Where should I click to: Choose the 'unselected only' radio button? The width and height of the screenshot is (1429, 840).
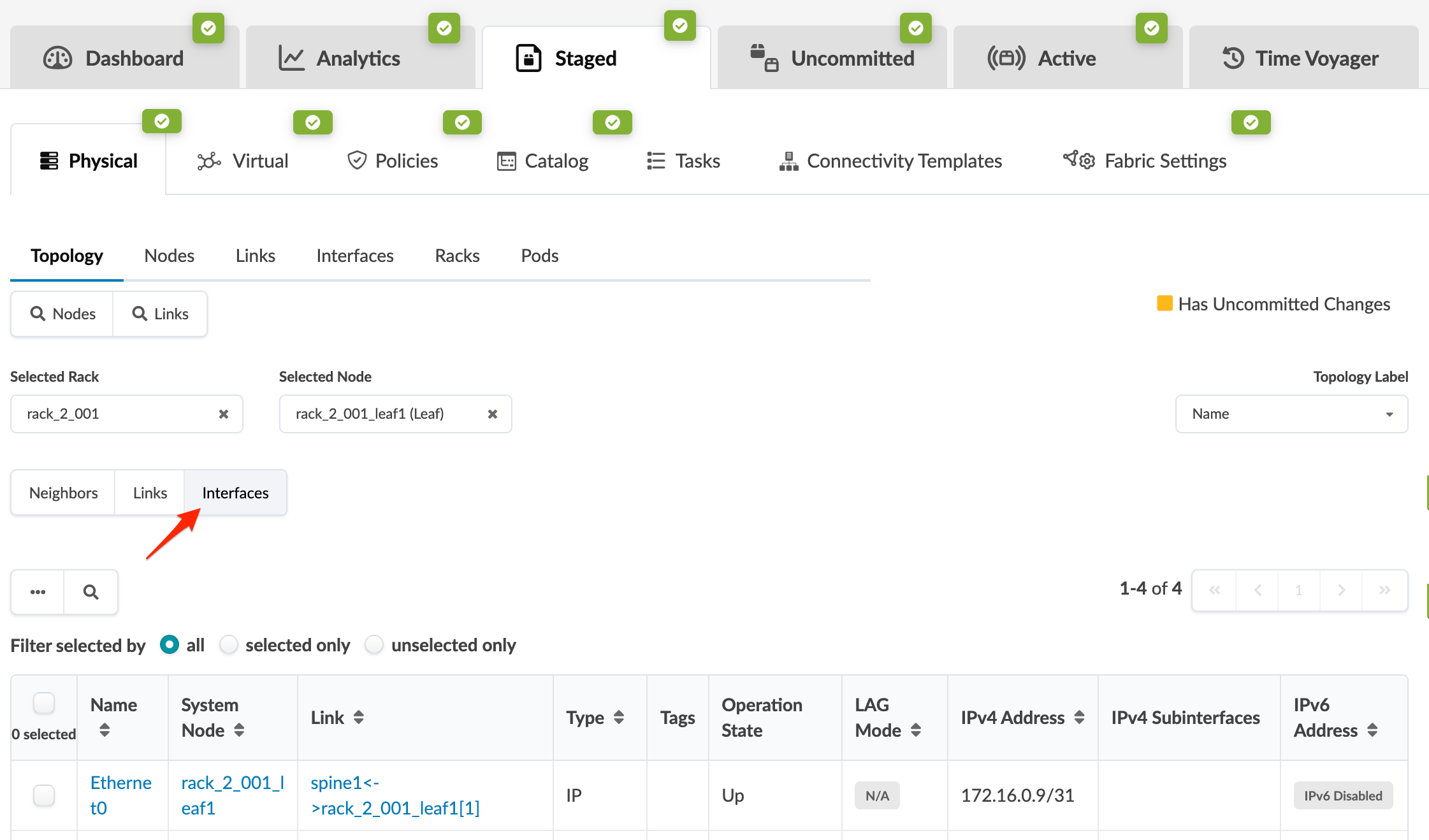click(374, 645)
